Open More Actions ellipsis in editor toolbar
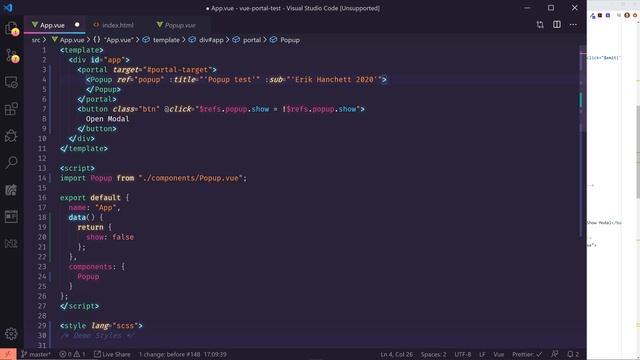The height and width of the screenshot is (360, 640). (573, 24)
